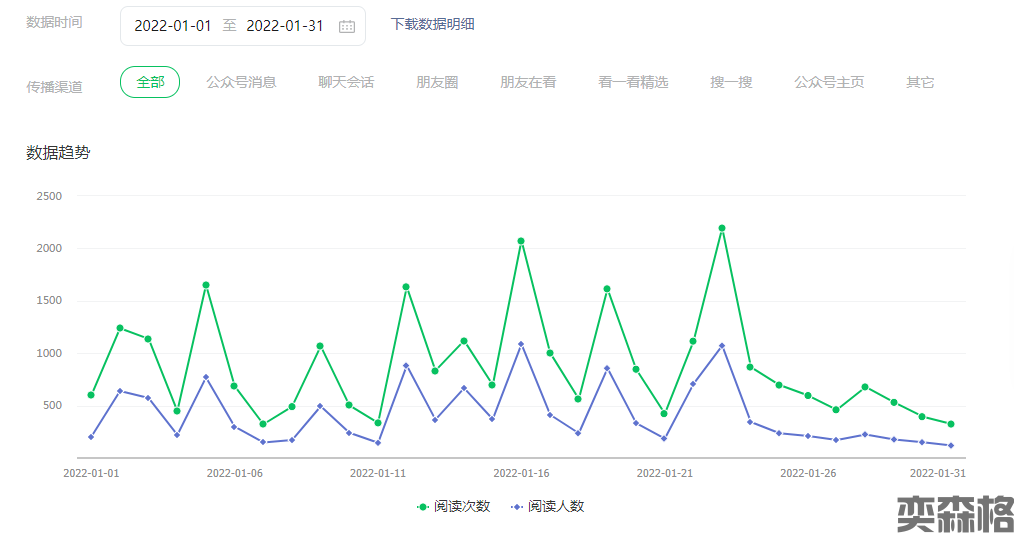Screen dimensions: 1014x533
Task: Click the green legend dot icon
Action: tap(423, 507)
